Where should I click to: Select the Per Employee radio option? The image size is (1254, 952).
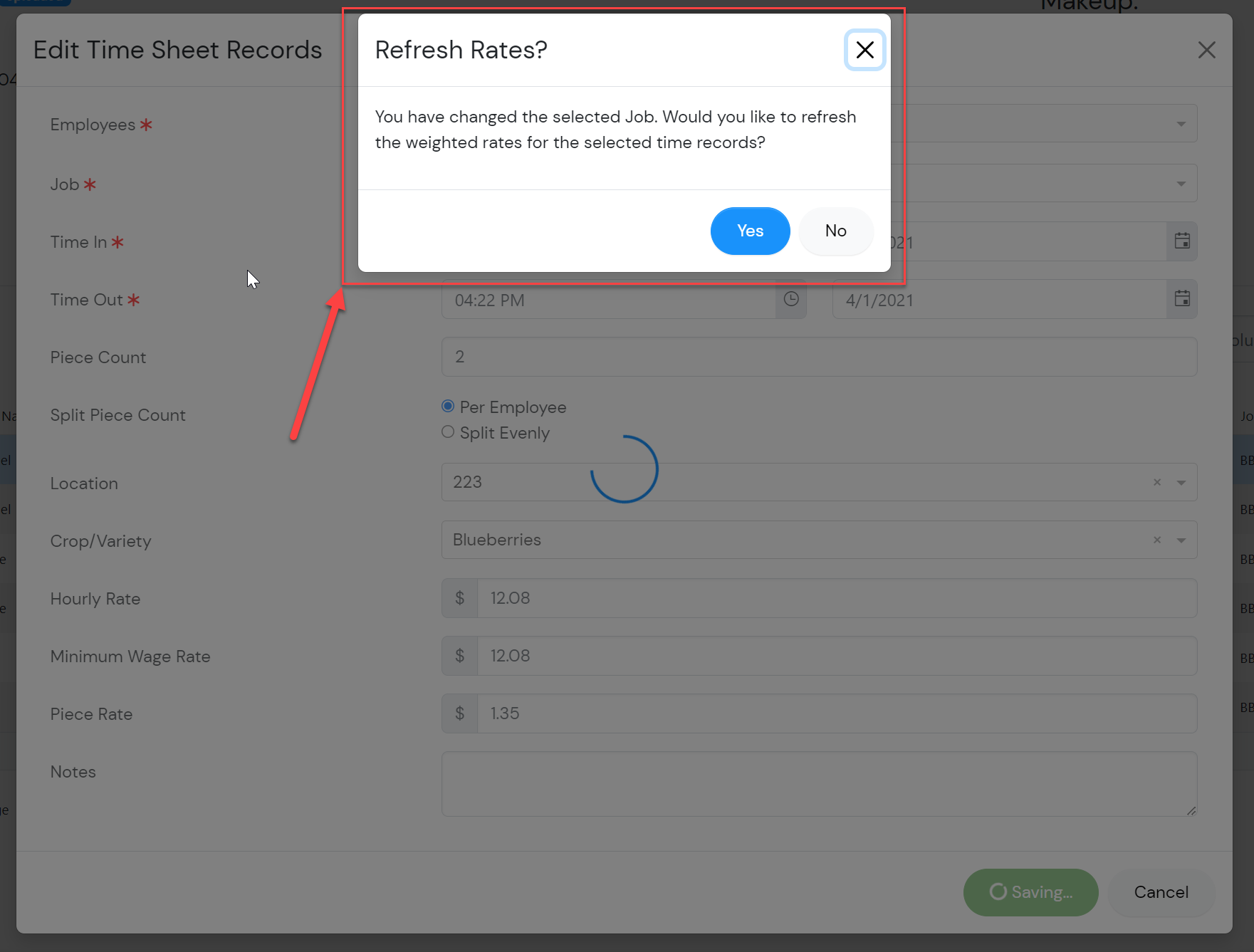click(448, 407)
